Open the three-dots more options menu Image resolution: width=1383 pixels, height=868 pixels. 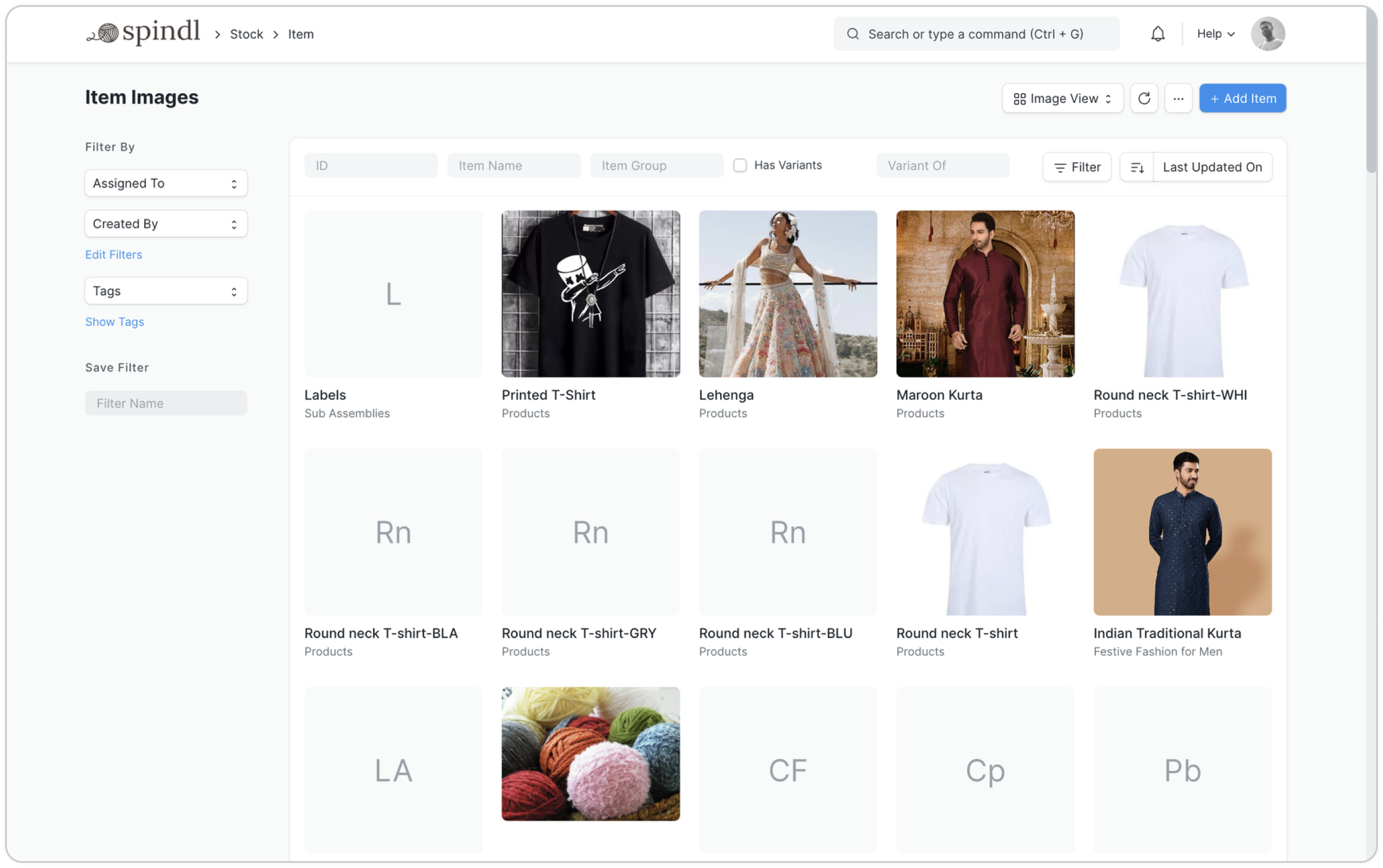[1178, 98]
